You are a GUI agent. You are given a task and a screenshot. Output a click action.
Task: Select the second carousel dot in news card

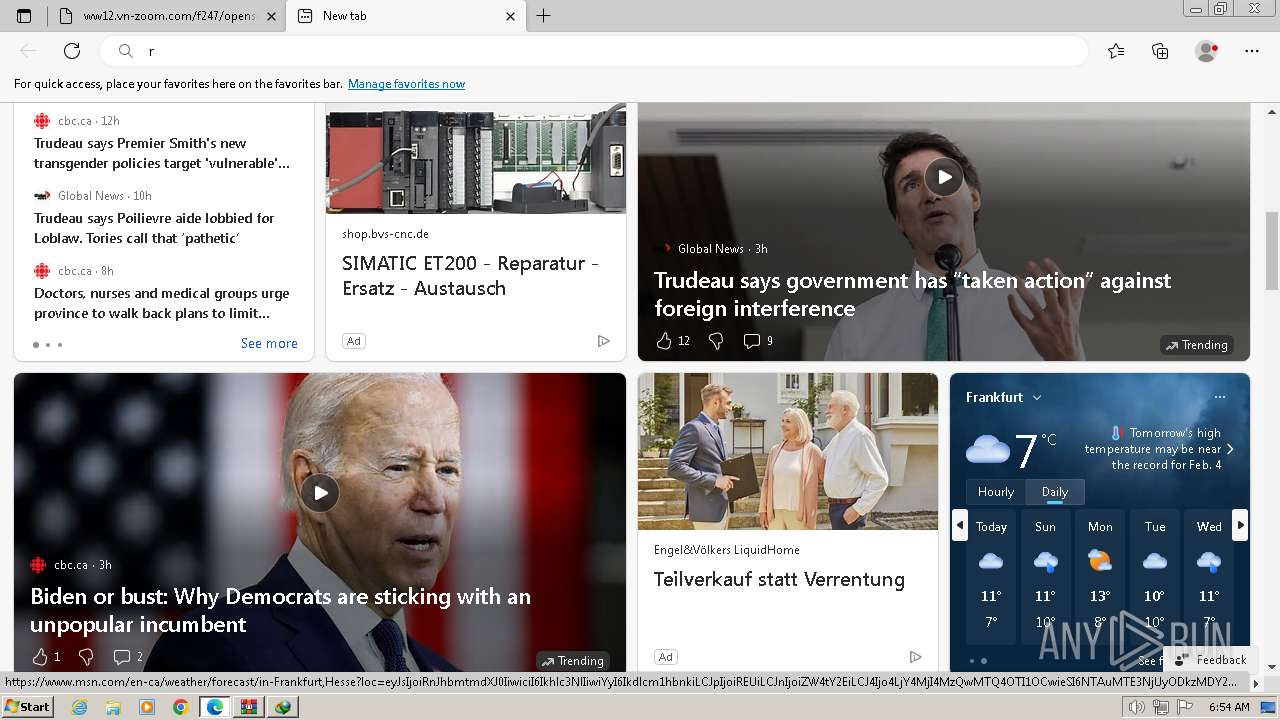[x=47, y=345]
